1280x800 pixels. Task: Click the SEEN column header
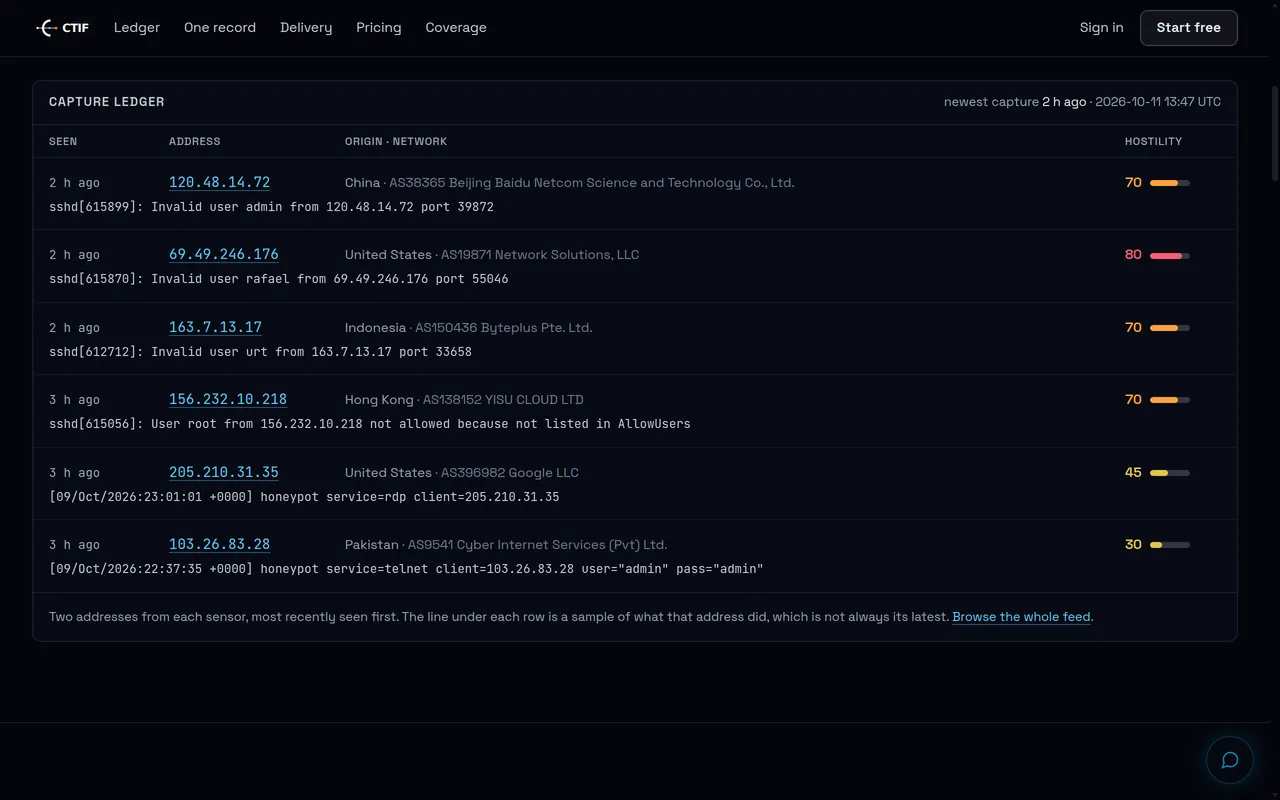(63, 141)
